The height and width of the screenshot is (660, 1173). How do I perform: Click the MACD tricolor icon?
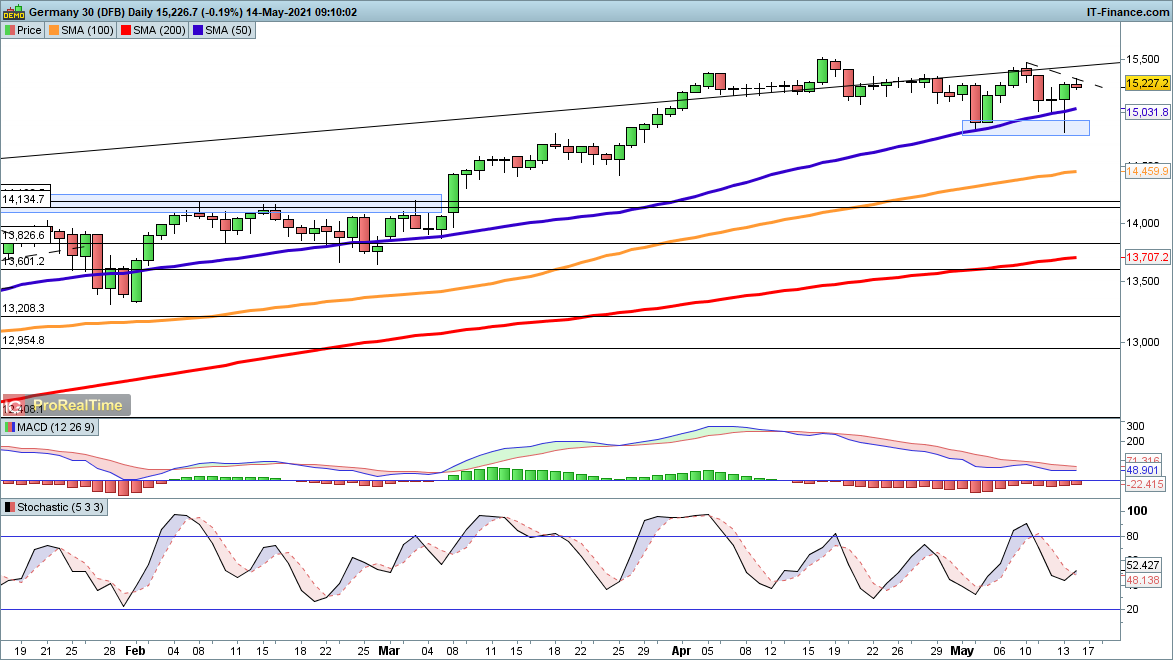click(x=9, y=427)
